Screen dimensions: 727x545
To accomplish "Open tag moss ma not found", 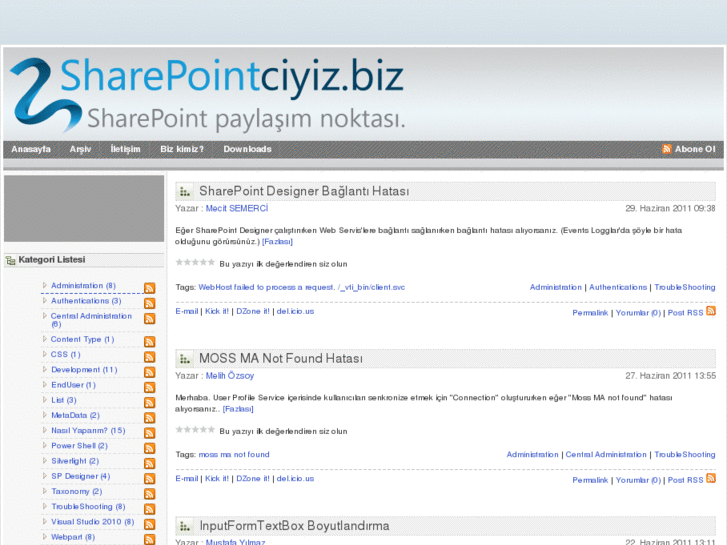I will coord(234,455).
